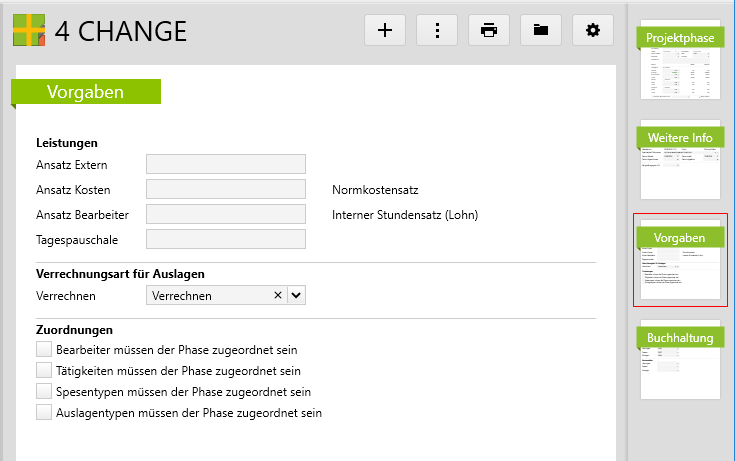Click the printer icon
735x461 pixels.
[x=489, y=30]
